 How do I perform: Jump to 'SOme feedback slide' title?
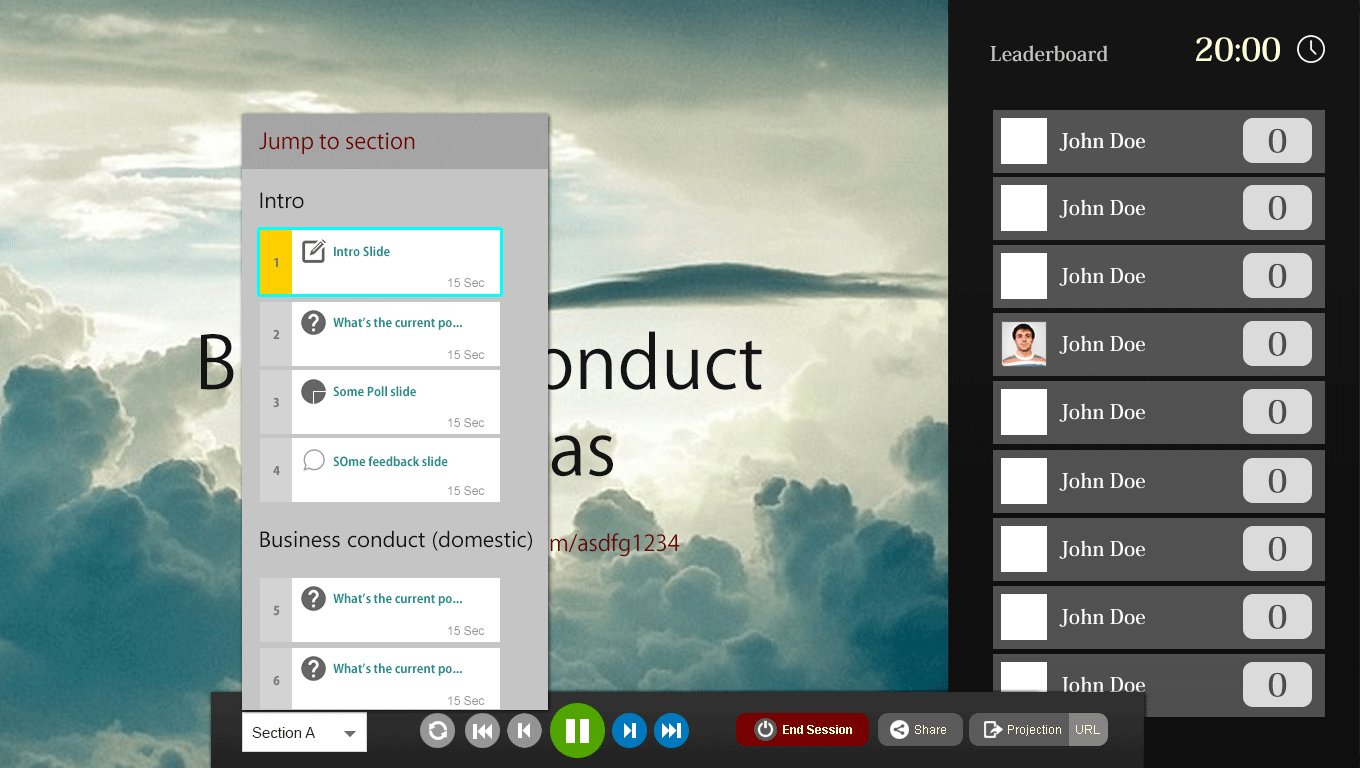pyautogui.click(x=391, y=462)
